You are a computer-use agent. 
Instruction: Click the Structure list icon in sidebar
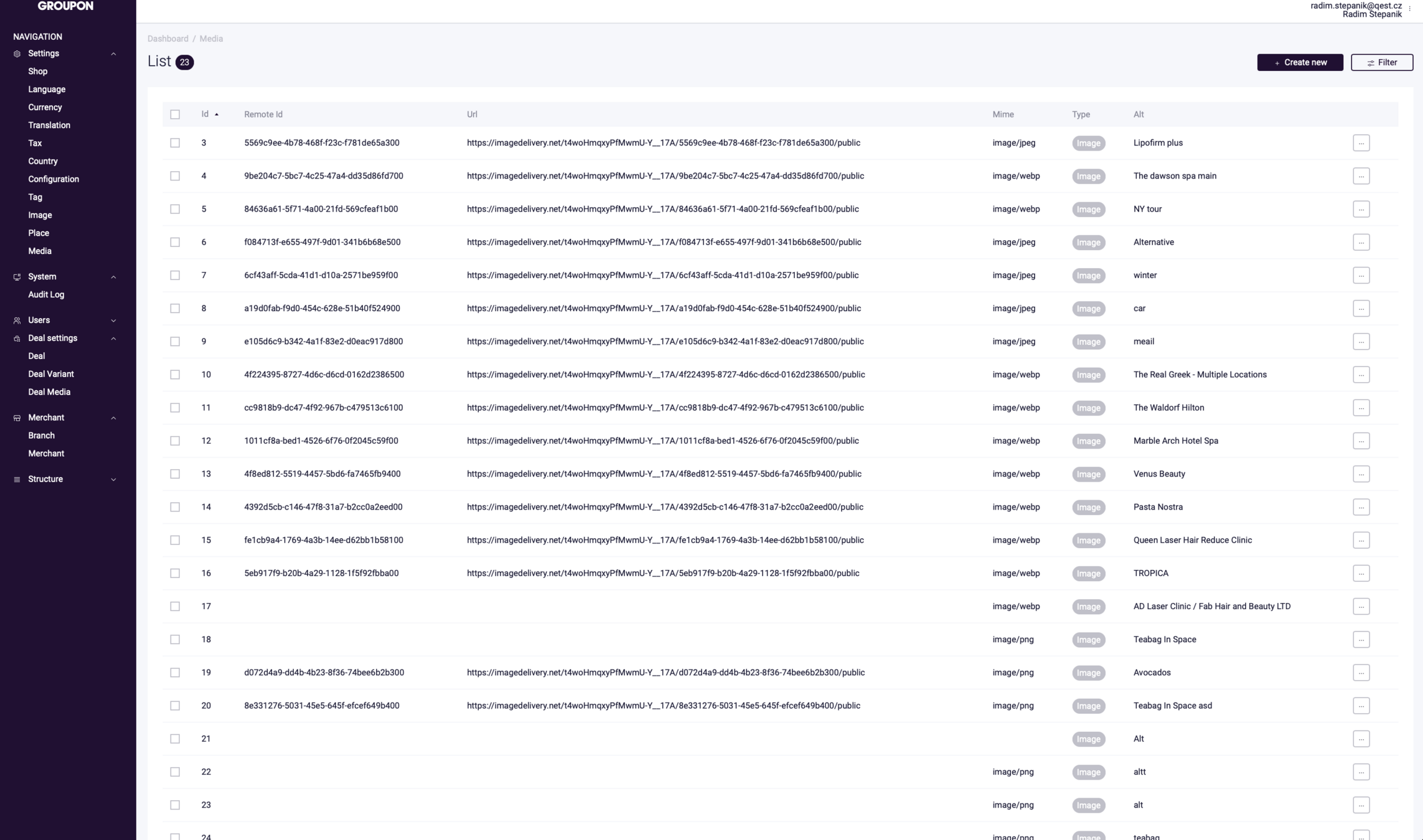tap(17, 480)
